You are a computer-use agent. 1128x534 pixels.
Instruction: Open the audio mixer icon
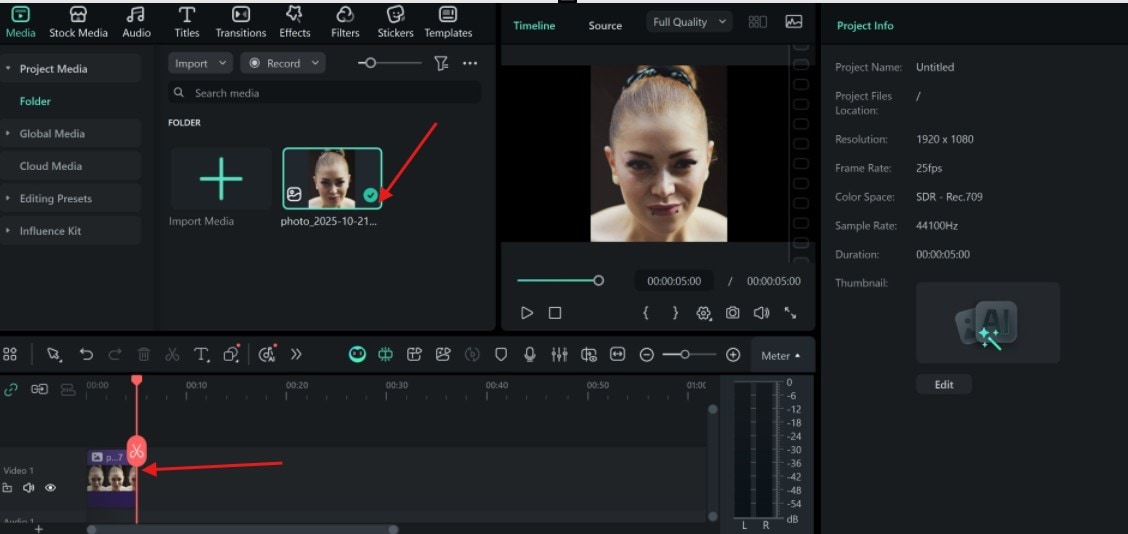tap(559, 354)
